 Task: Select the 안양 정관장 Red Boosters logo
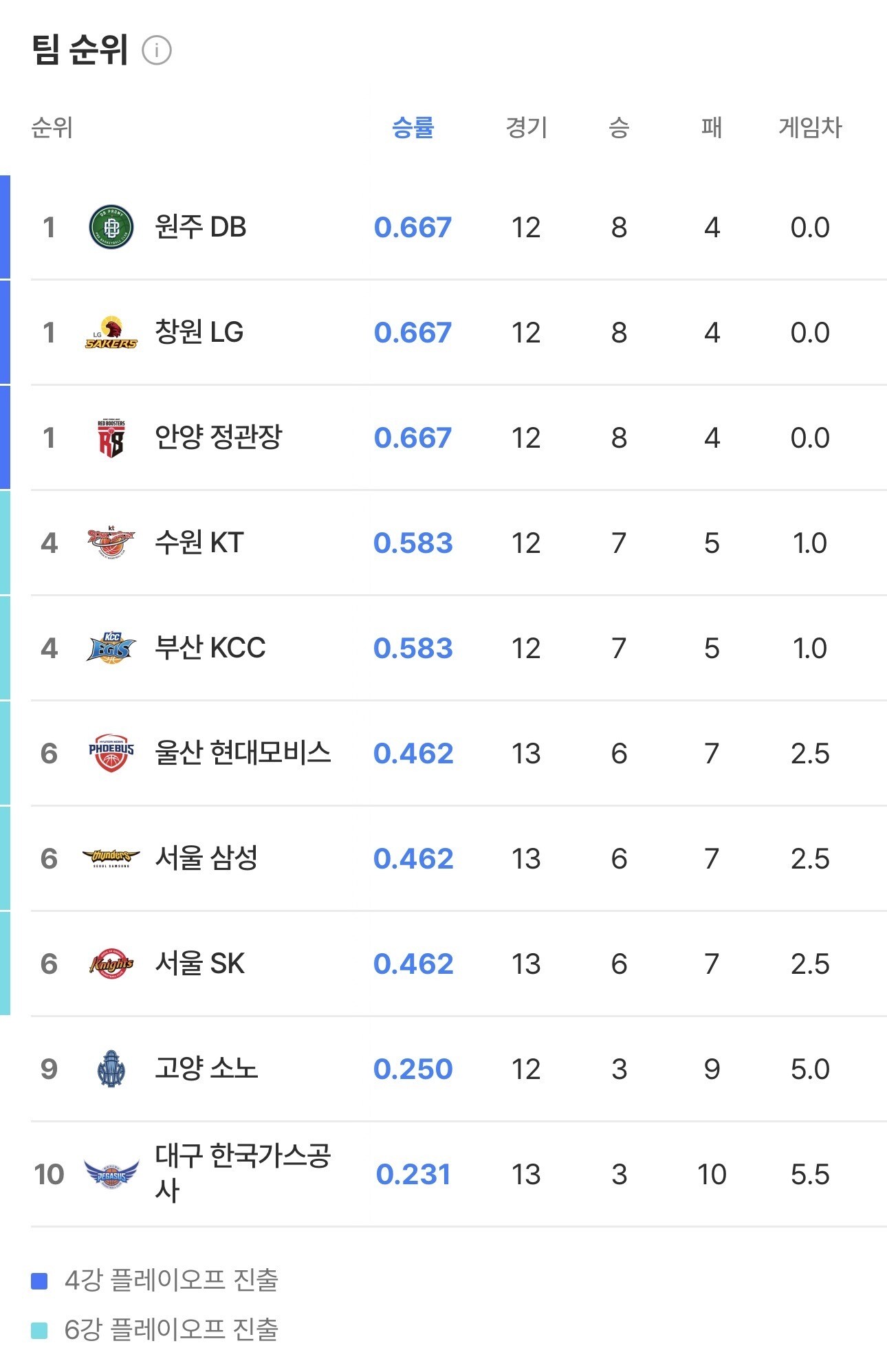click(x=111, y=438)
